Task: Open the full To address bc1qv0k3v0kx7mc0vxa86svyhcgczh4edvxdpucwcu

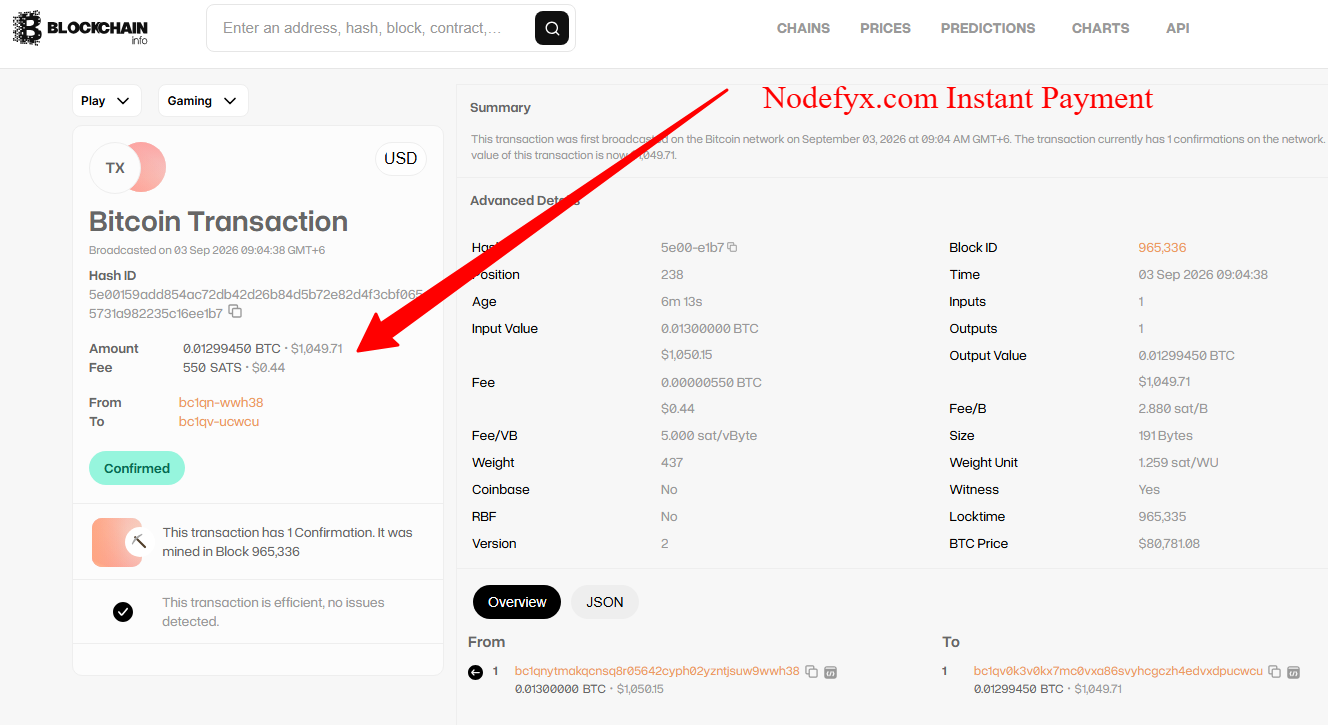Action: (1118, 671)
